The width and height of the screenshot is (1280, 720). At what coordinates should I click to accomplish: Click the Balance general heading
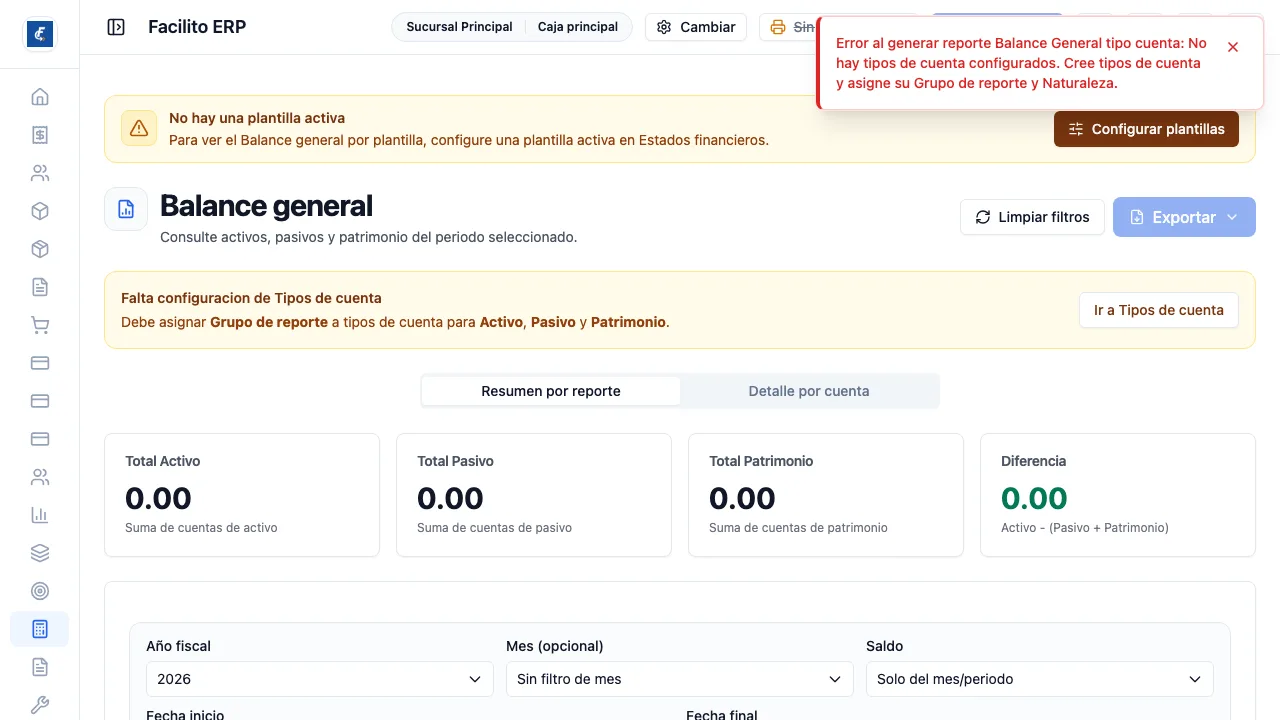(266, 206)
